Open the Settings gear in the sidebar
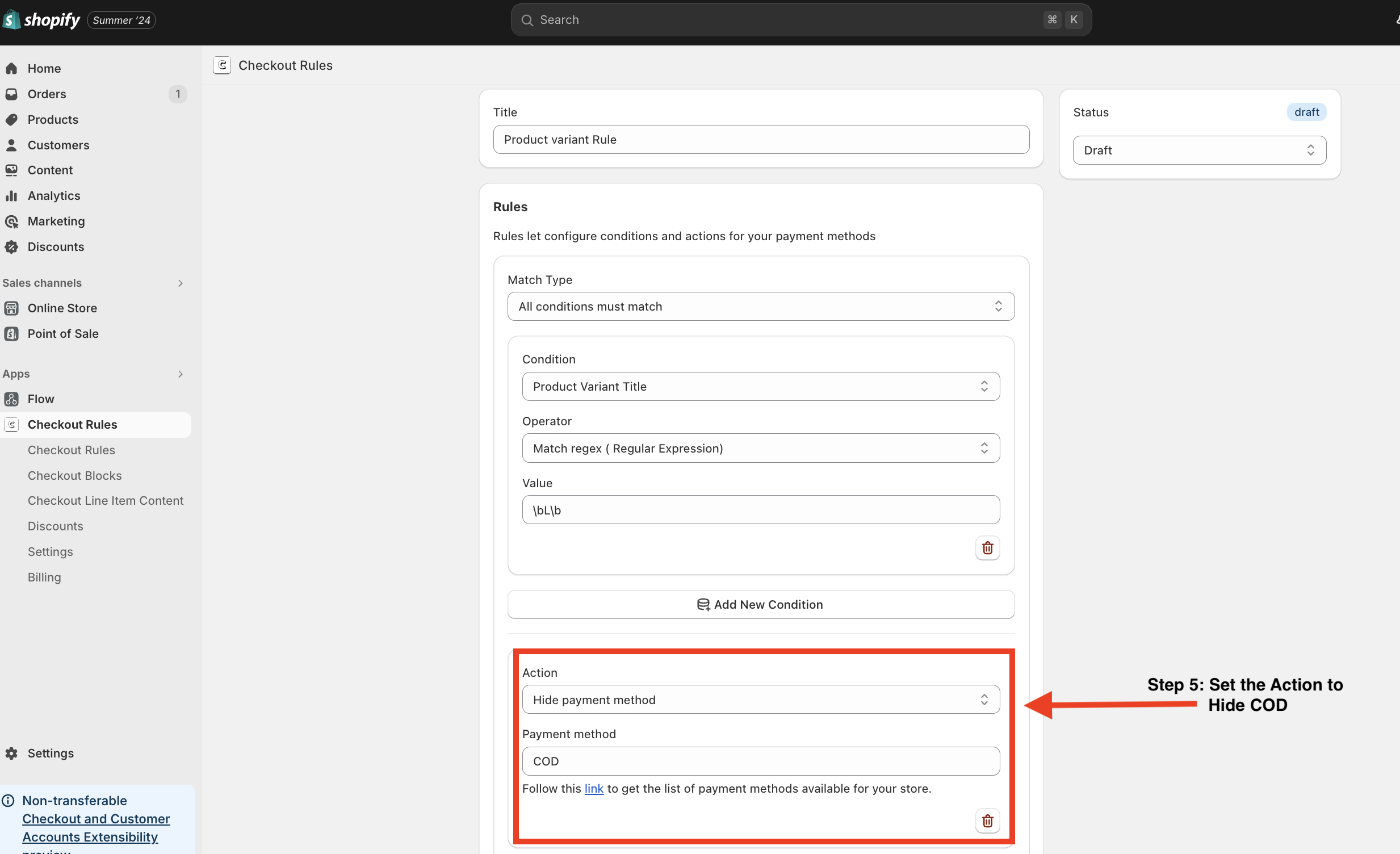The height and width of the screenshot is (854, 1400). tap(11, 753)
